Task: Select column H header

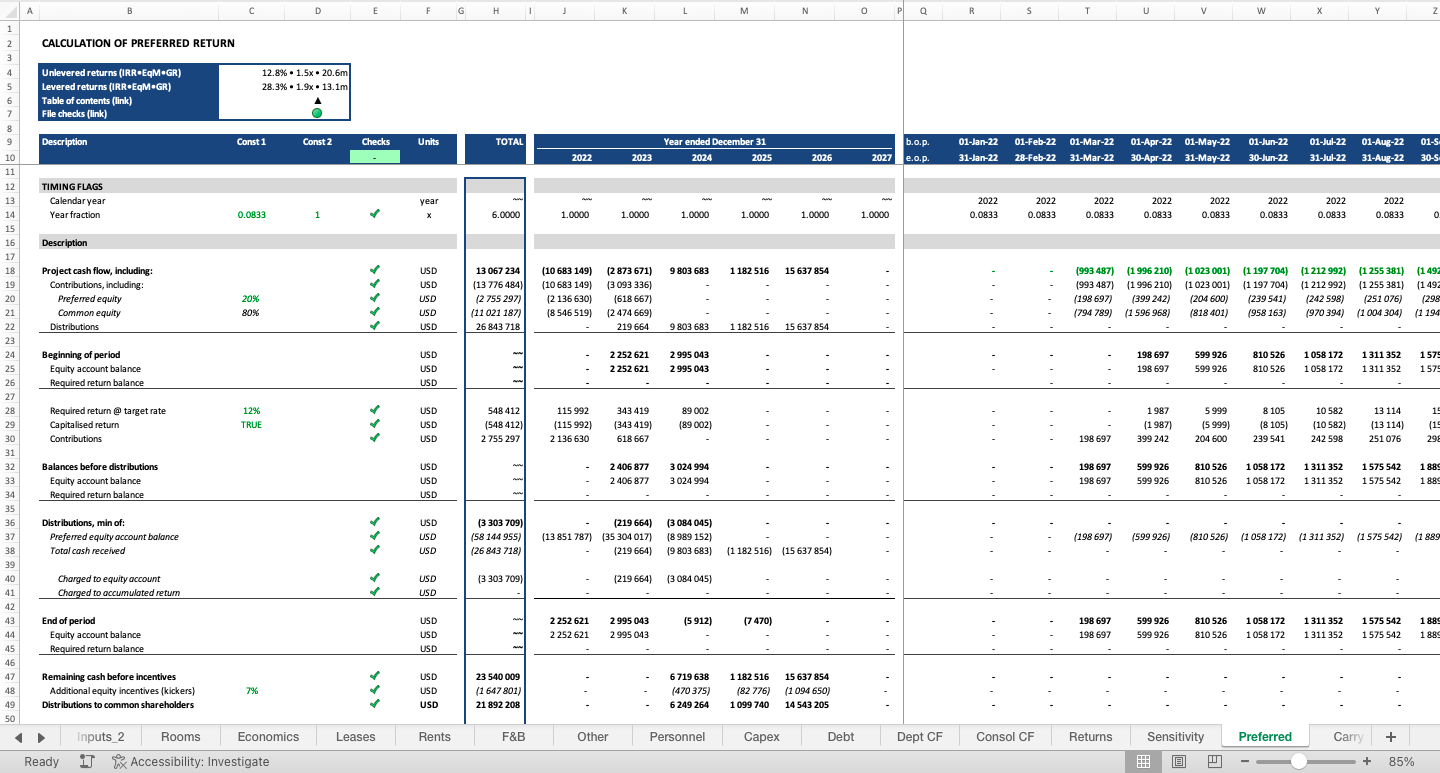Action: [495, 10]
